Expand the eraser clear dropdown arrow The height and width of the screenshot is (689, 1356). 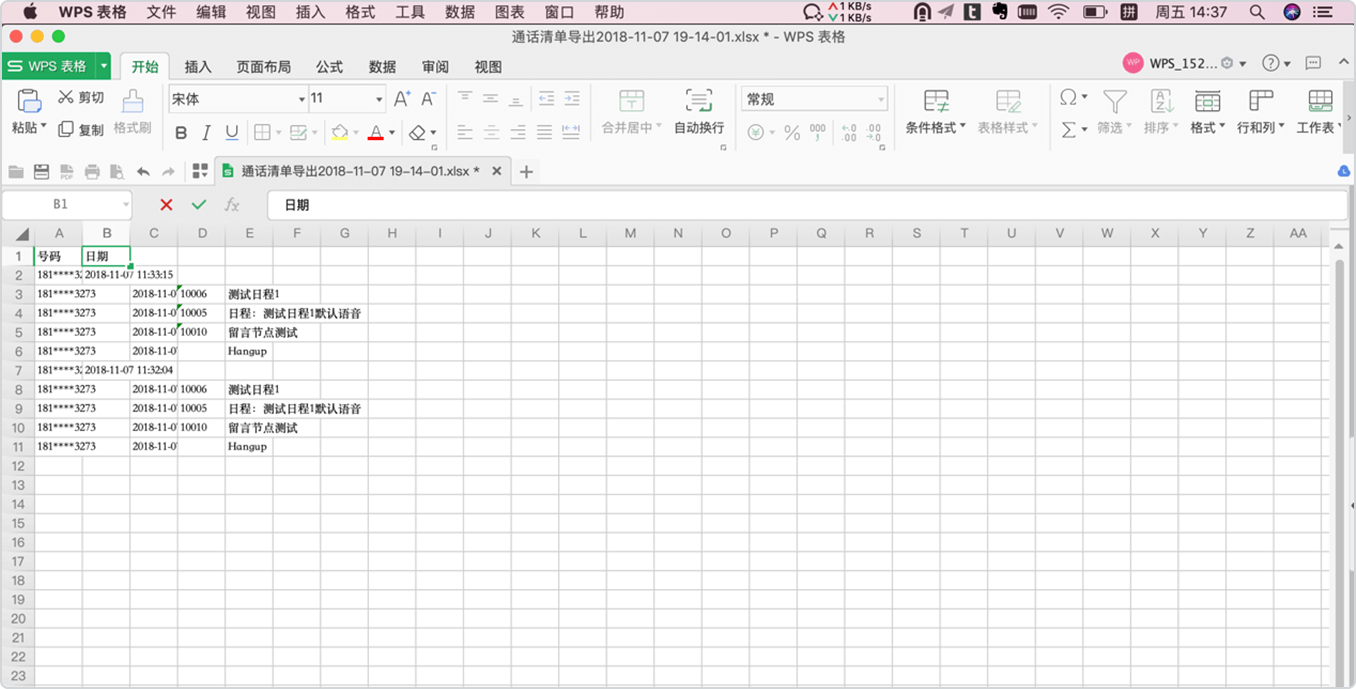433,133
